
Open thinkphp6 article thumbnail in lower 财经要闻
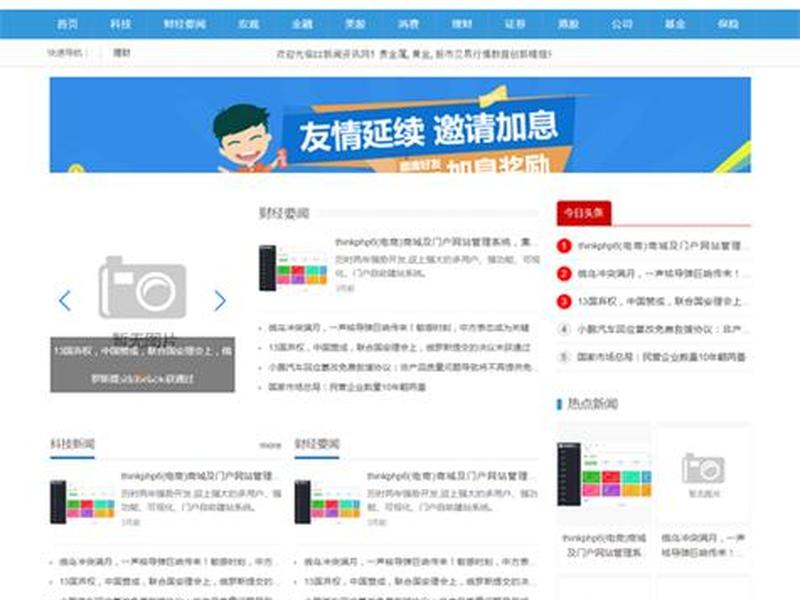(328, 502)
